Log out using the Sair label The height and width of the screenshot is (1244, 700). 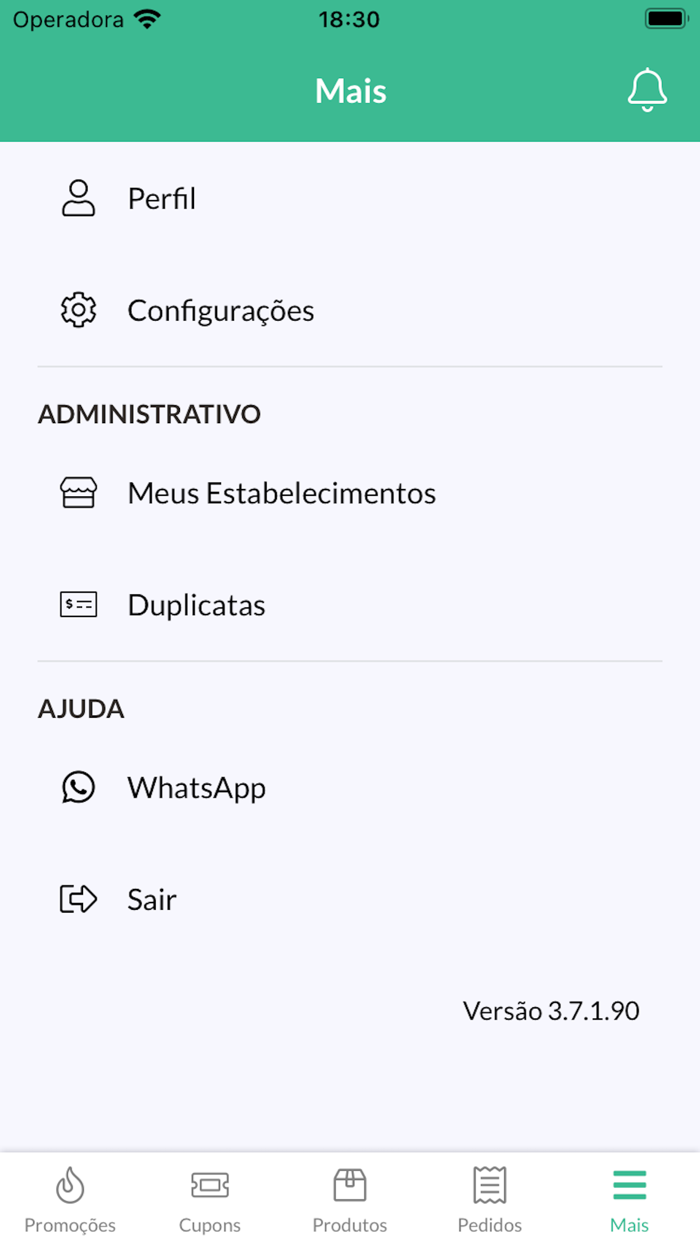coord(152,899)
